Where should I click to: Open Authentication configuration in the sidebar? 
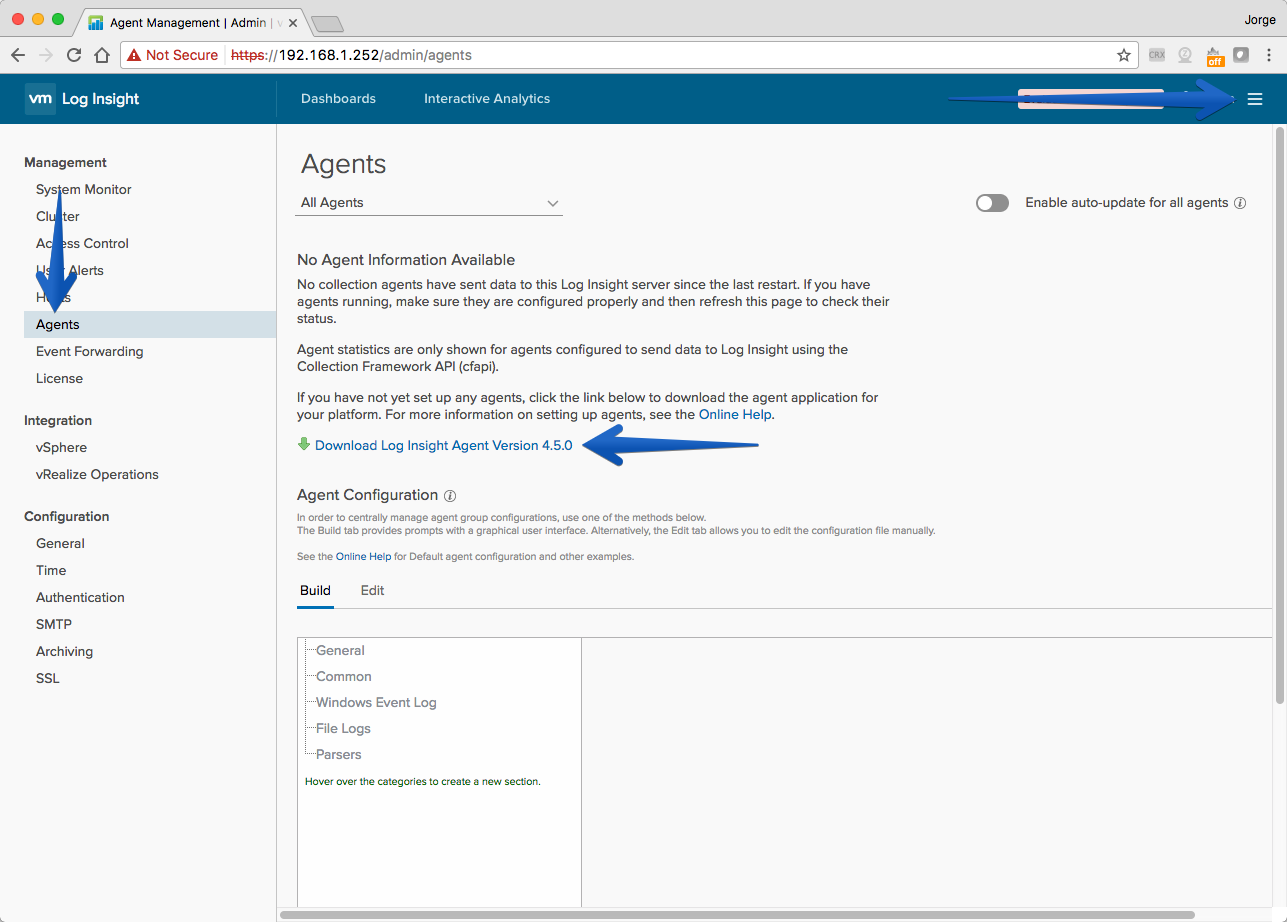(80, 597)
